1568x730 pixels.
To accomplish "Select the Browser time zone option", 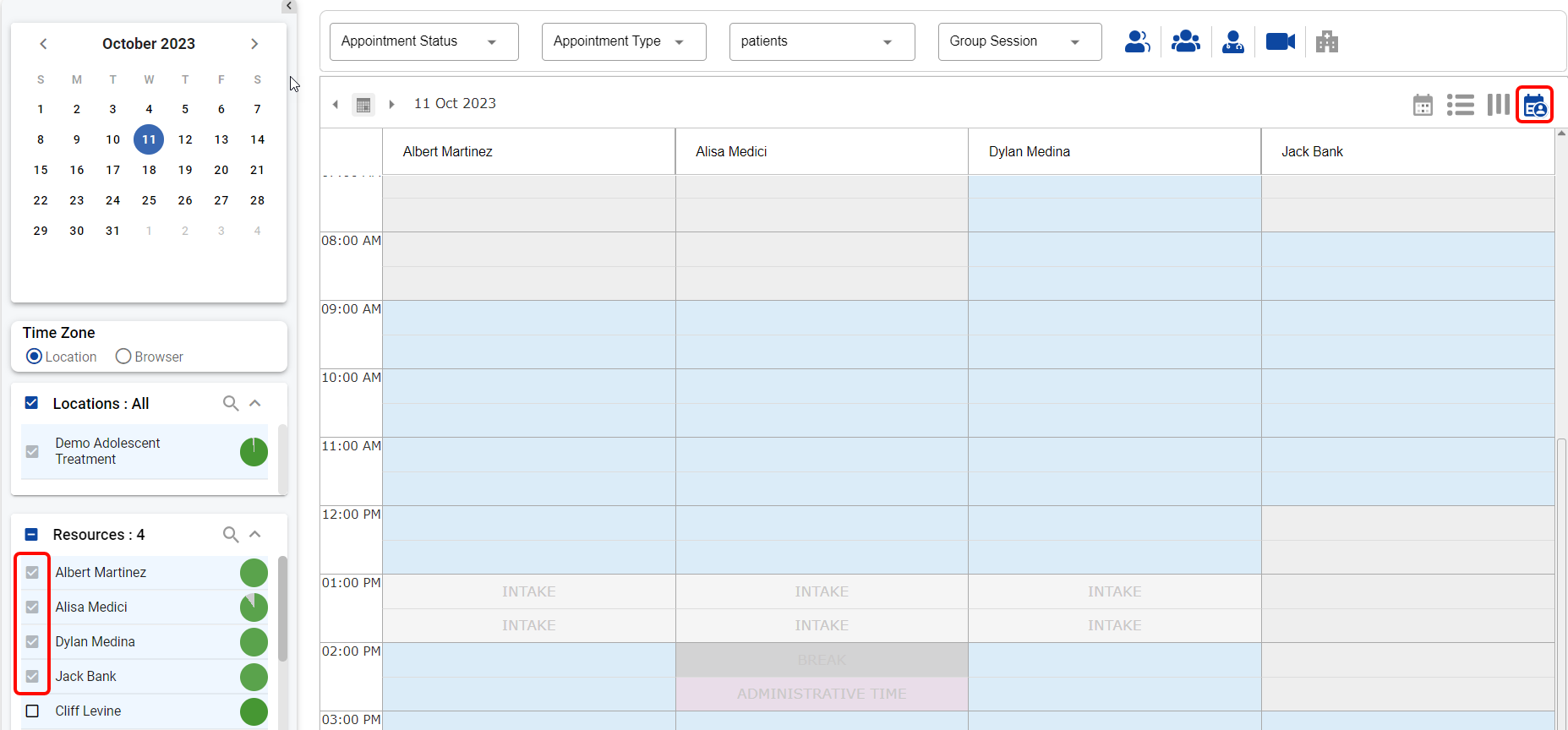I will click(x=123, y=357).
